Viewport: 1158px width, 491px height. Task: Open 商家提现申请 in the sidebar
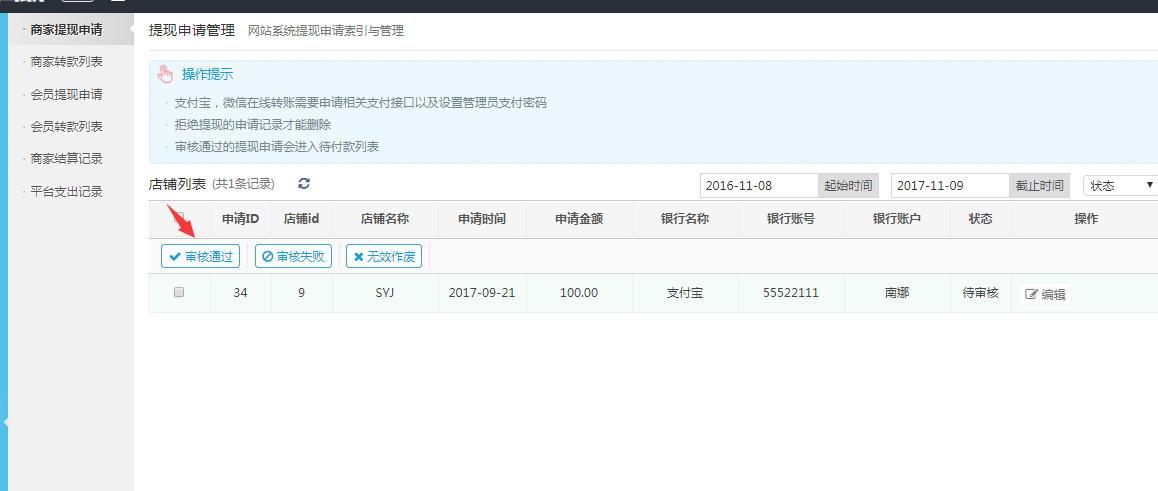click(66, 30)
